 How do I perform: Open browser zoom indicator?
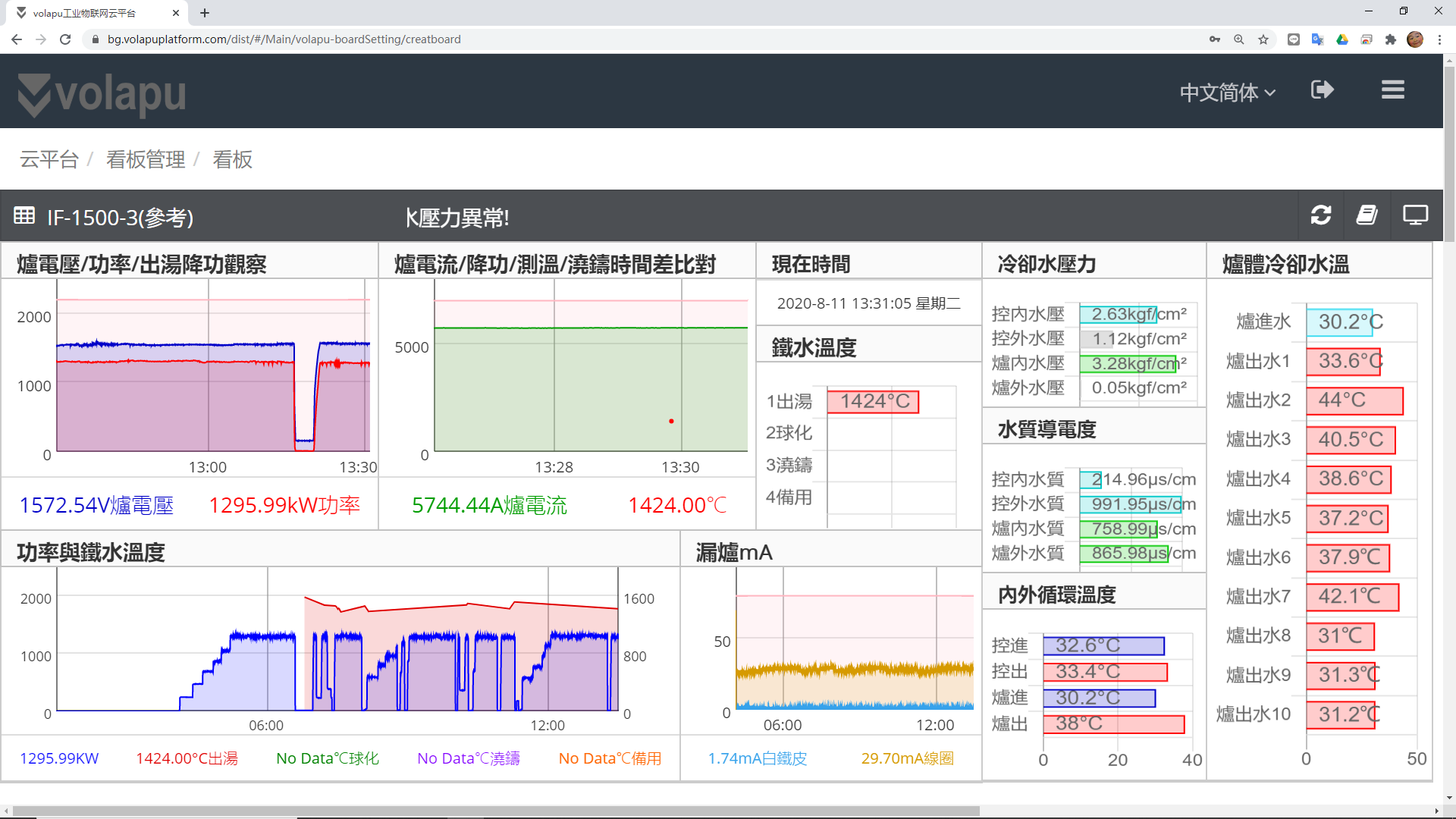pos(1239,39)
